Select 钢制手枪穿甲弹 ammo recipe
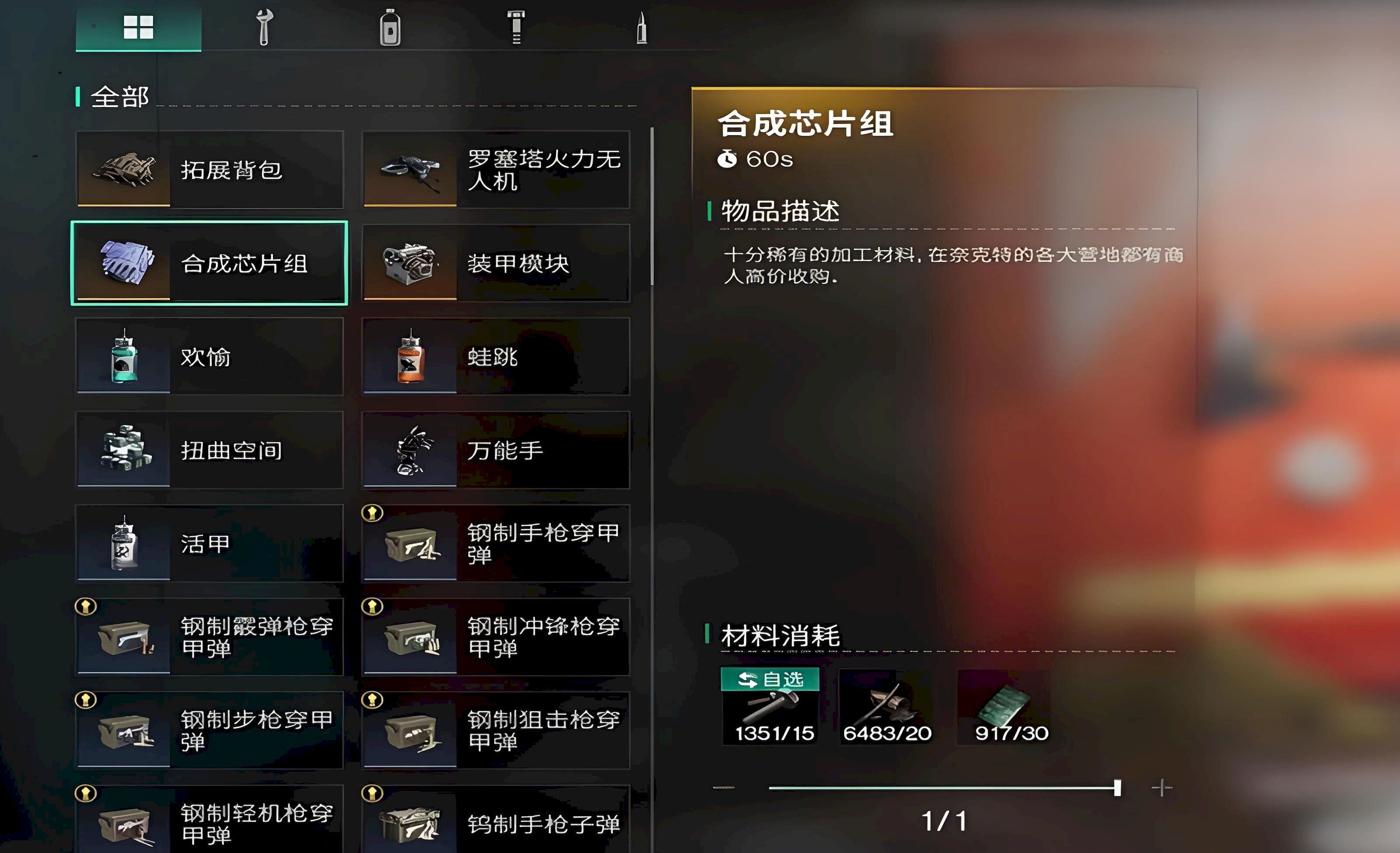 point(496,543)
